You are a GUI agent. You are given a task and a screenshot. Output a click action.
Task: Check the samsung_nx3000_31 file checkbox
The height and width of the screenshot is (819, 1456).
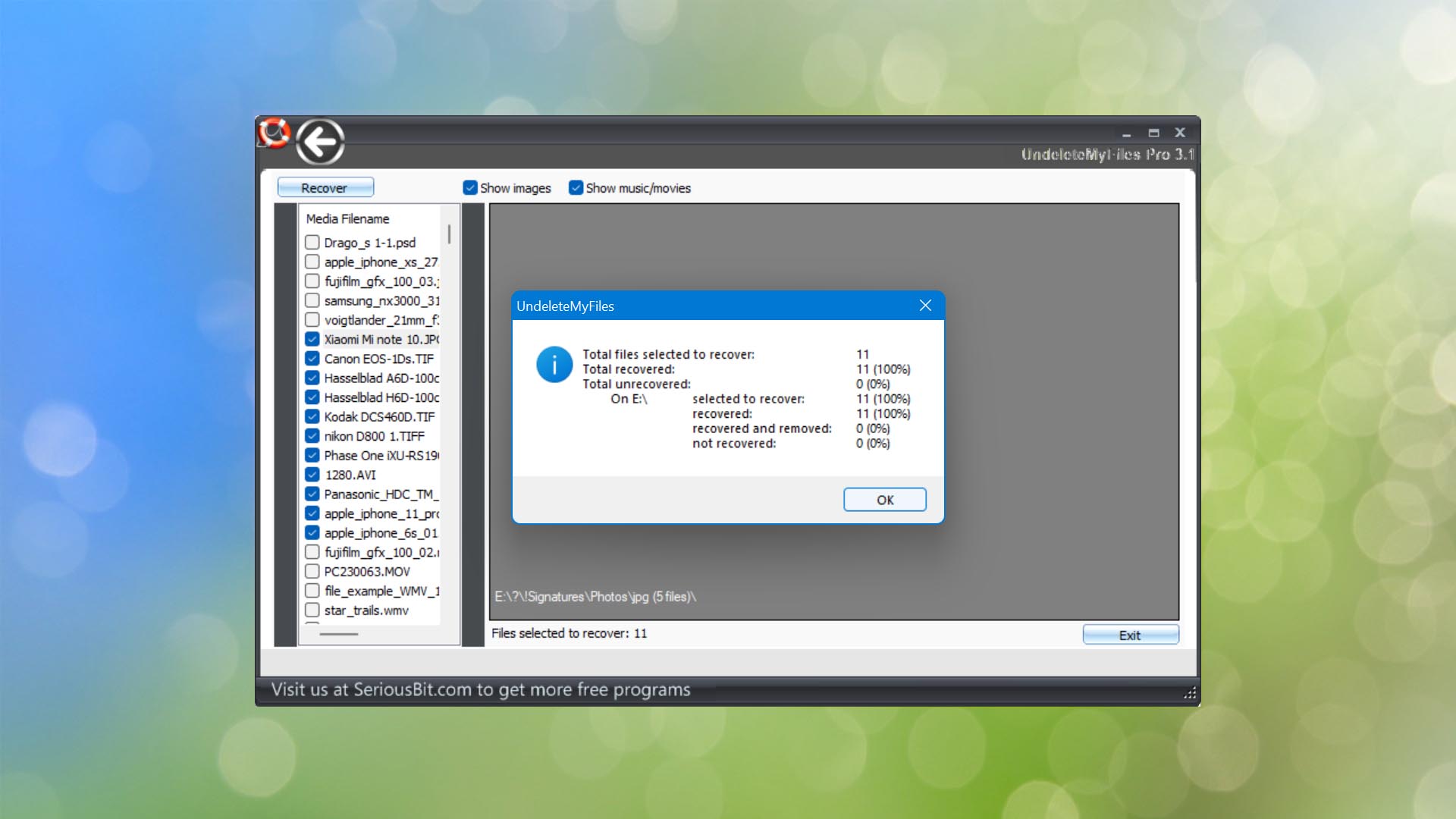312,300
